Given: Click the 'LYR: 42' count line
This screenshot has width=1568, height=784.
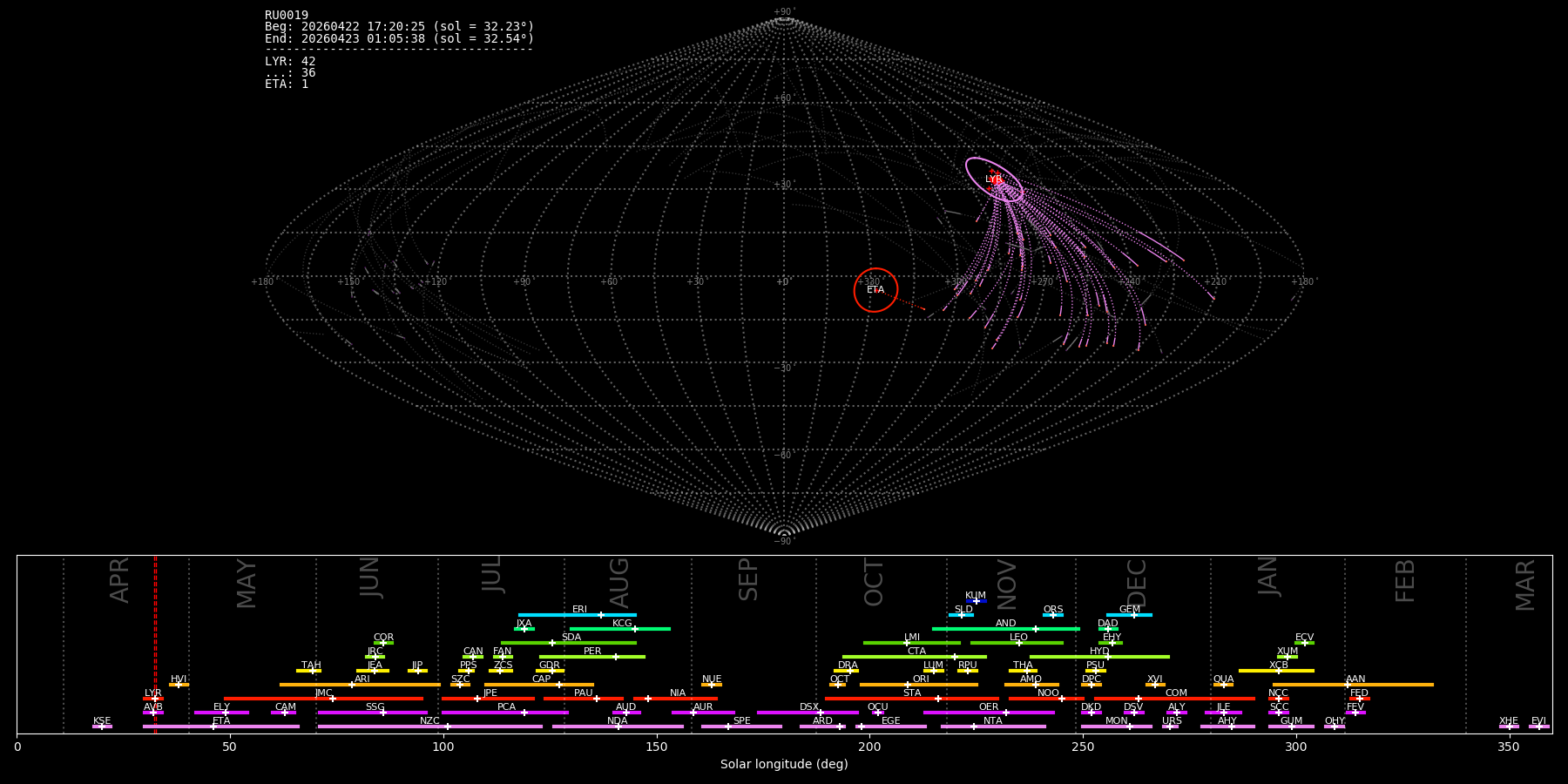Looking at the screenshot, I should pos(290,62).
